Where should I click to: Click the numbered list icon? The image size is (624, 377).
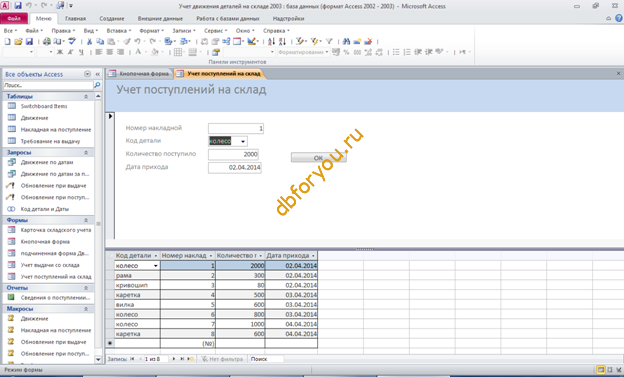pos(407,52)
